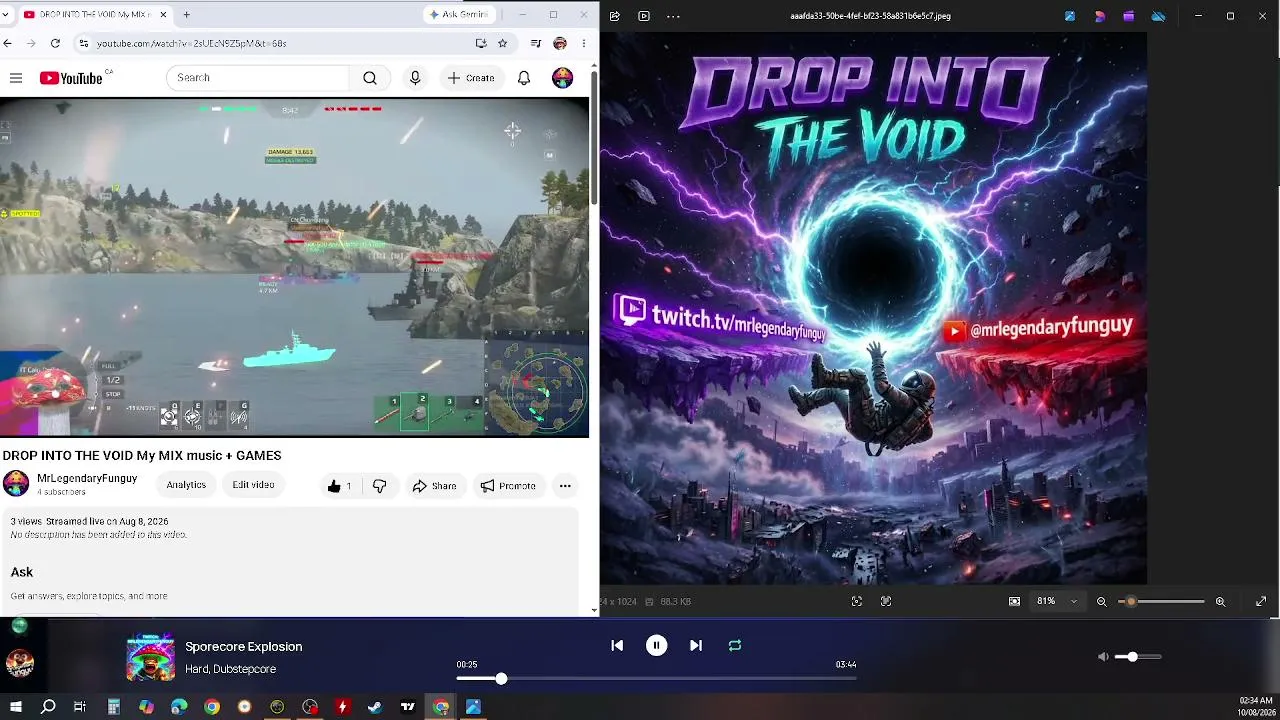1280x720 pixels.
Task: Launch Microsoft Edge from the taskbar
Action: [179, 707]
